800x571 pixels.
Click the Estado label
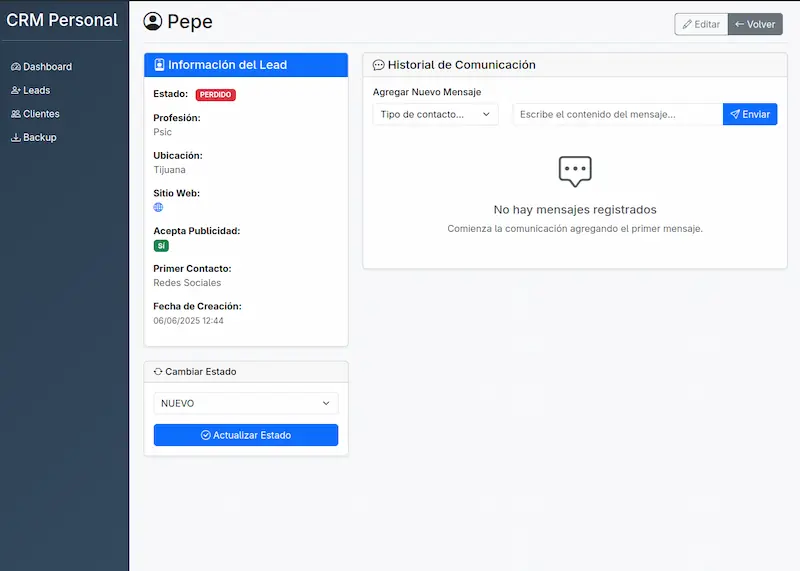[x=170, y=94]
